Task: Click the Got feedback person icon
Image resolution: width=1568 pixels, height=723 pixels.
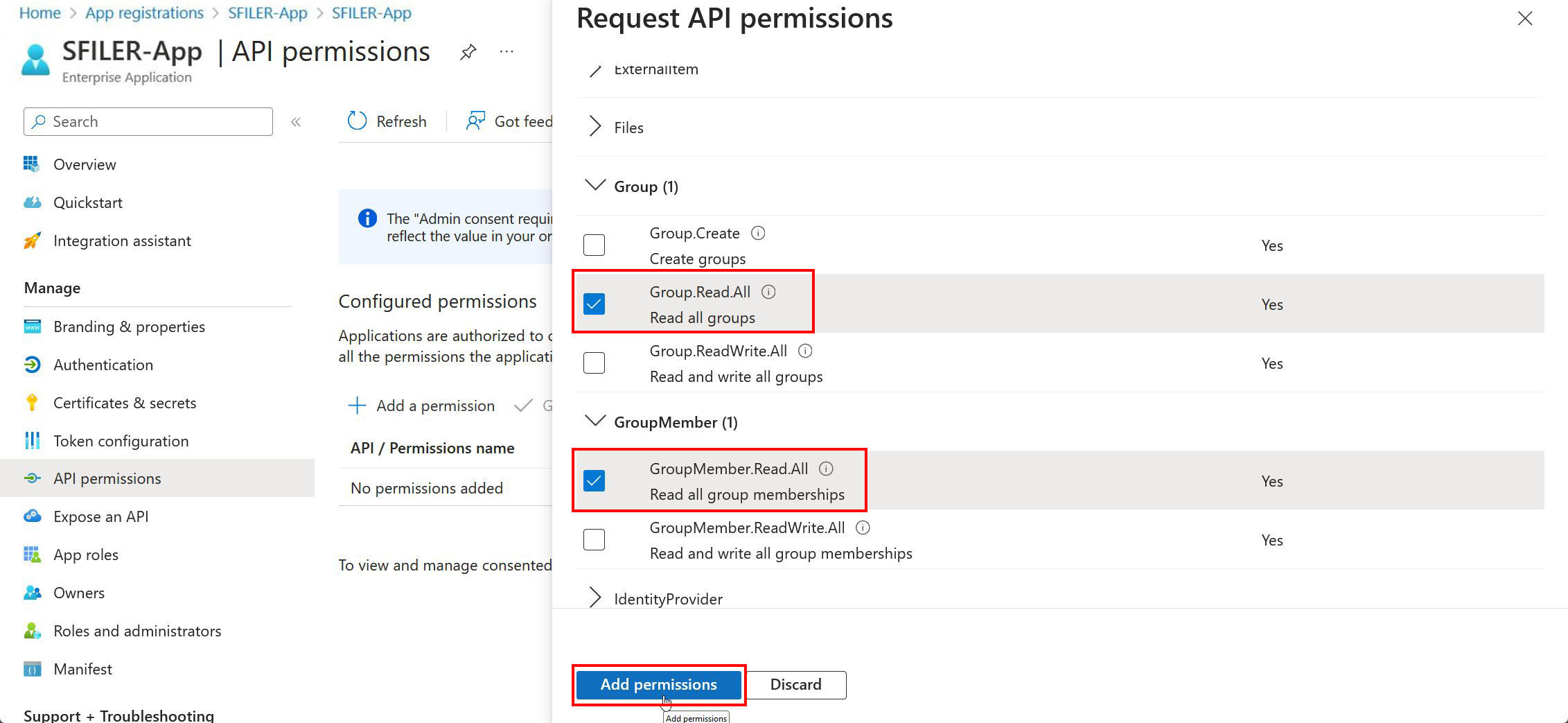Action: 475,121
